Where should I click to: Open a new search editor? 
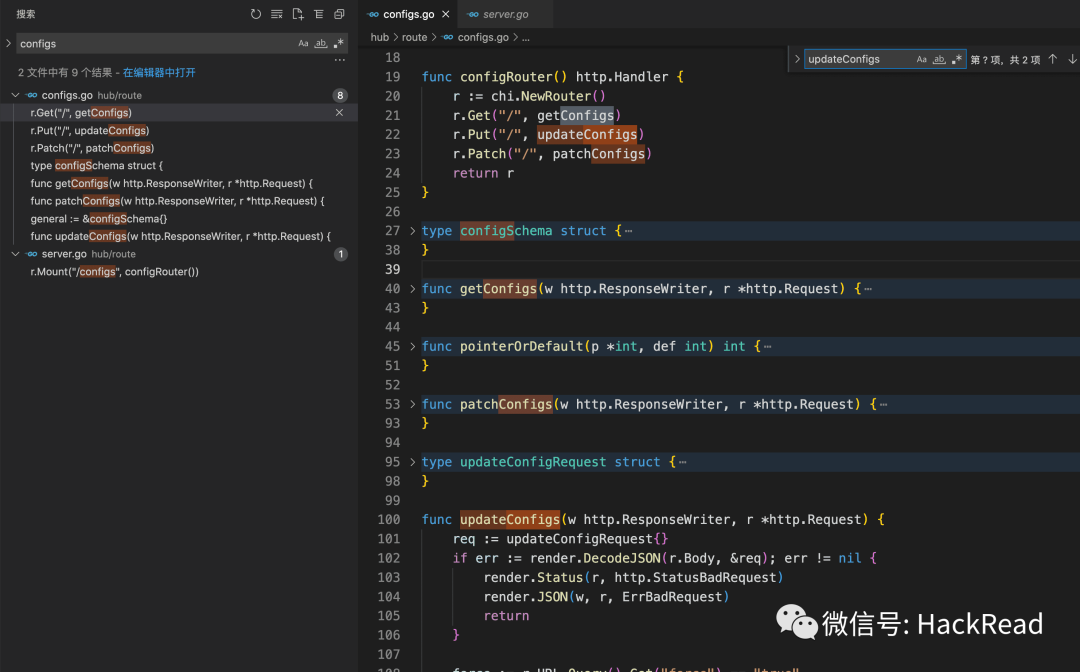click(298, 14)
